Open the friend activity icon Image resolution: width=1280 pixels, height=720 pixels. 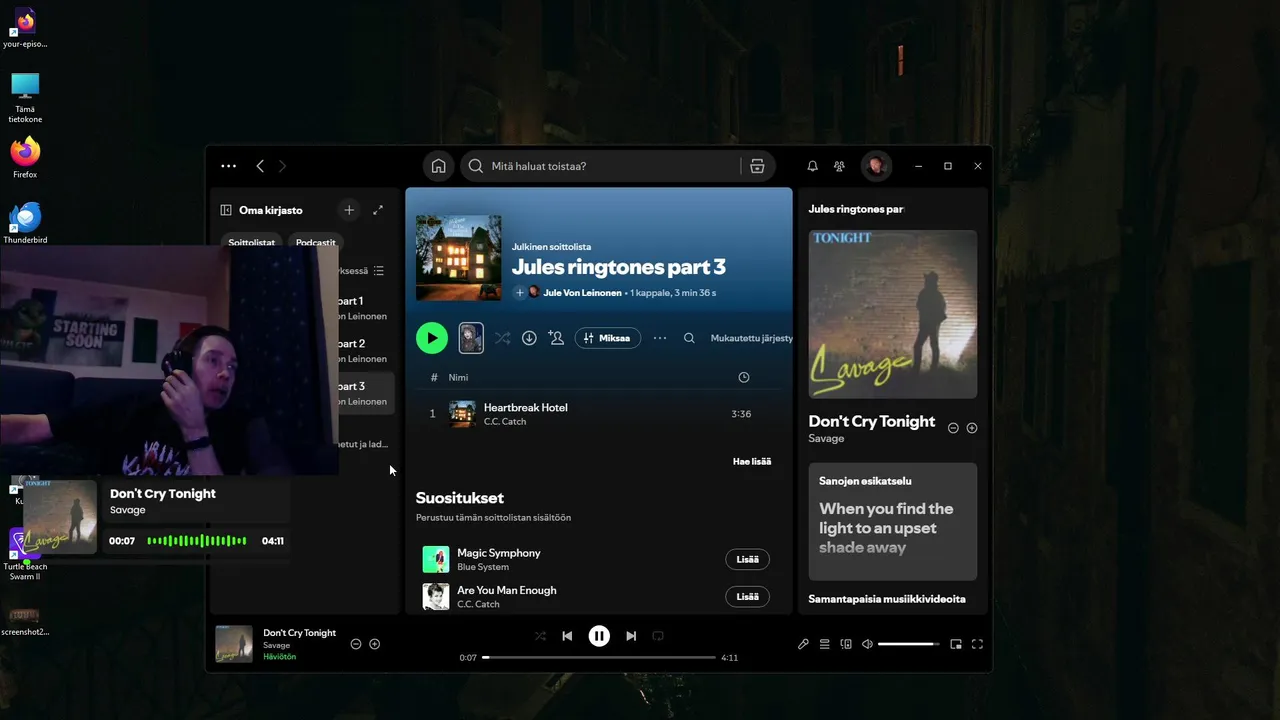[839, 166]
